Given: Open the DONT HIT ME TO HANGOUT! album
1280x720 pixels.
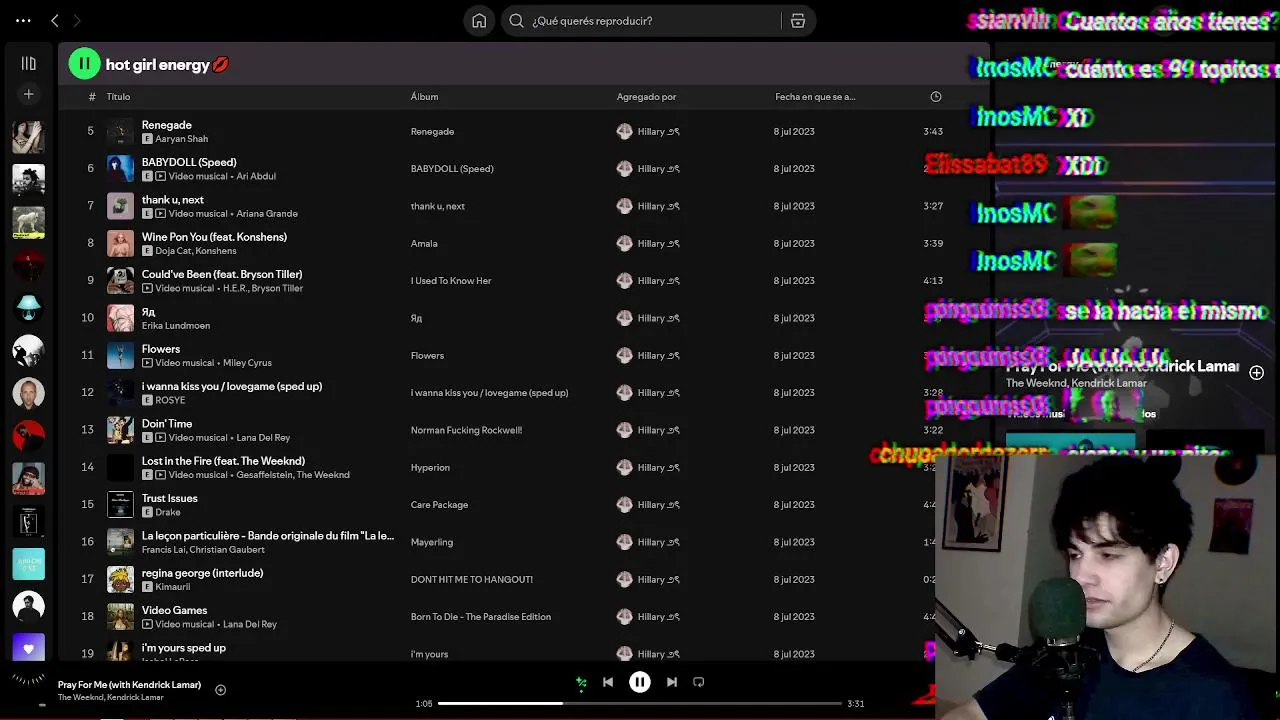Looking at the screenshot, I should (x=472, y=579).
